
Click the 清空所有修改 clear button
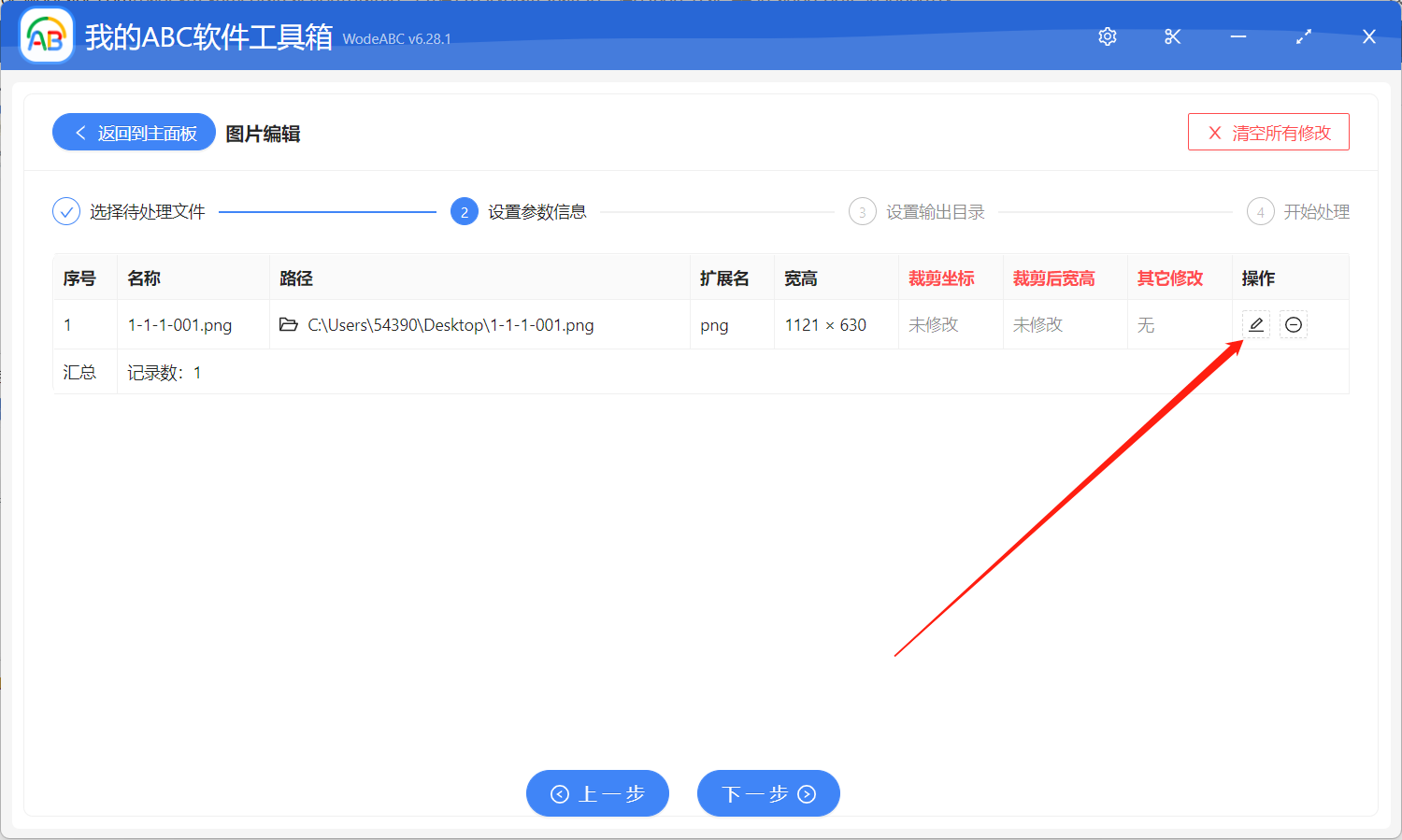pos(1268,132)
